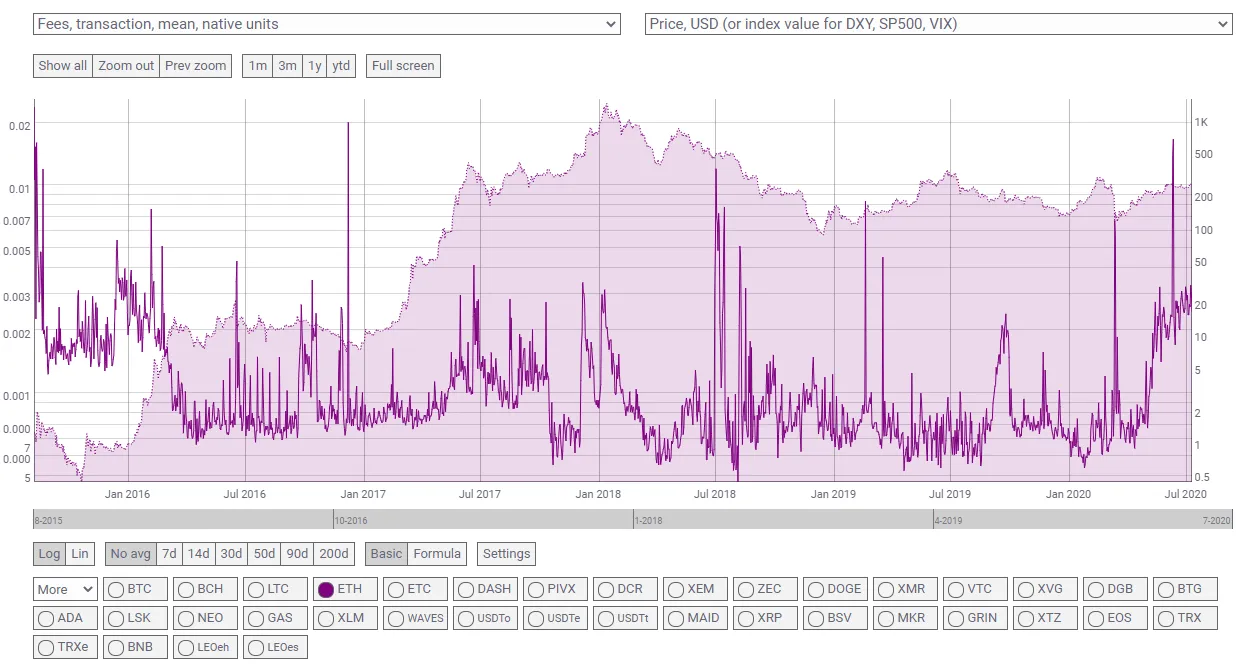Select the No avg option
The height and width of the screenshot is (672, 1244).
coord(131,554)
